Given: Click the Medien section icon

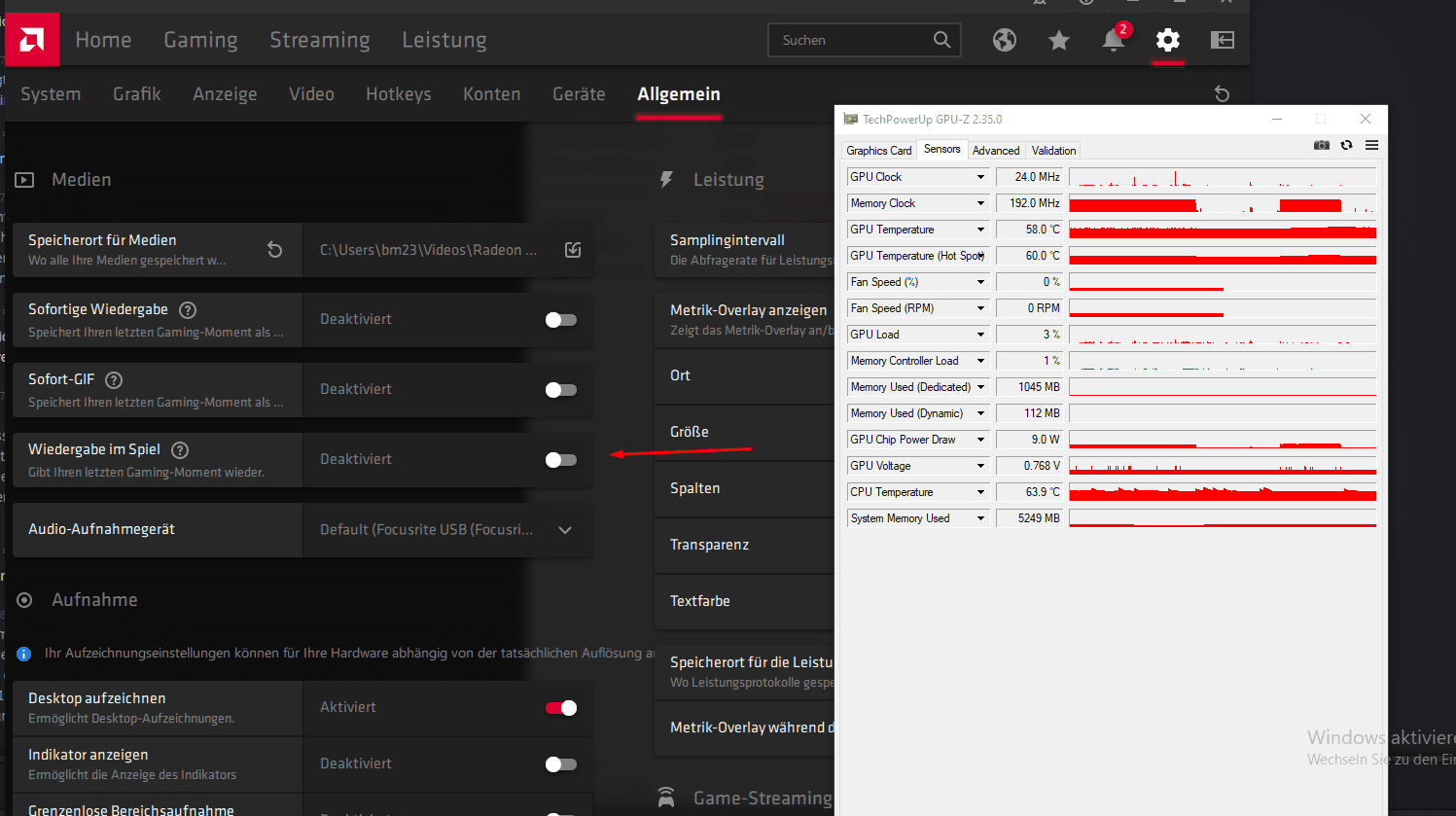Looking at the screenshot, I should [x=24, y=180].
